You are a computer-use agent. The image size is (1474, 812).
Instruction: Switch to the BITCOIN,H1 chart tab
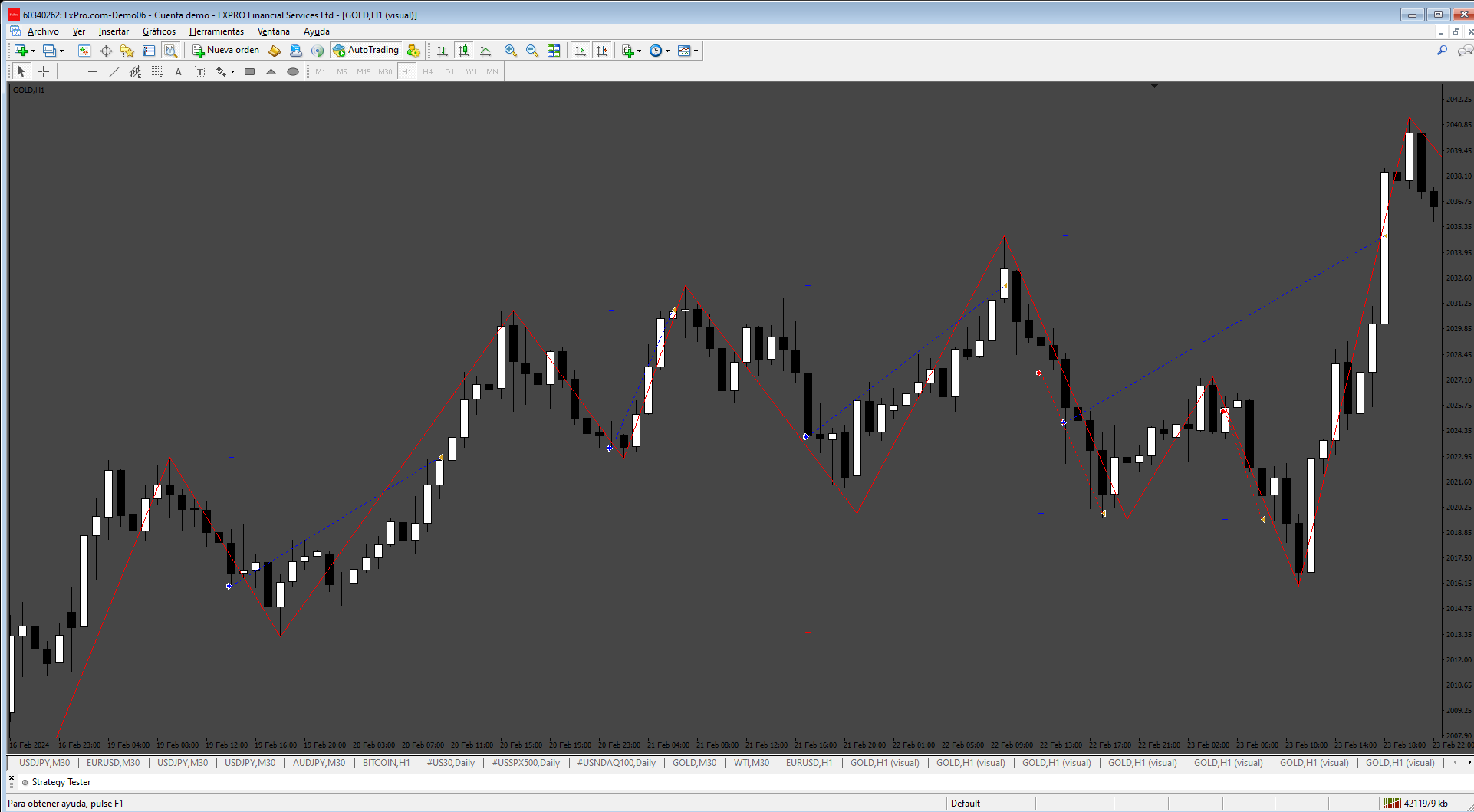point(386,763)
